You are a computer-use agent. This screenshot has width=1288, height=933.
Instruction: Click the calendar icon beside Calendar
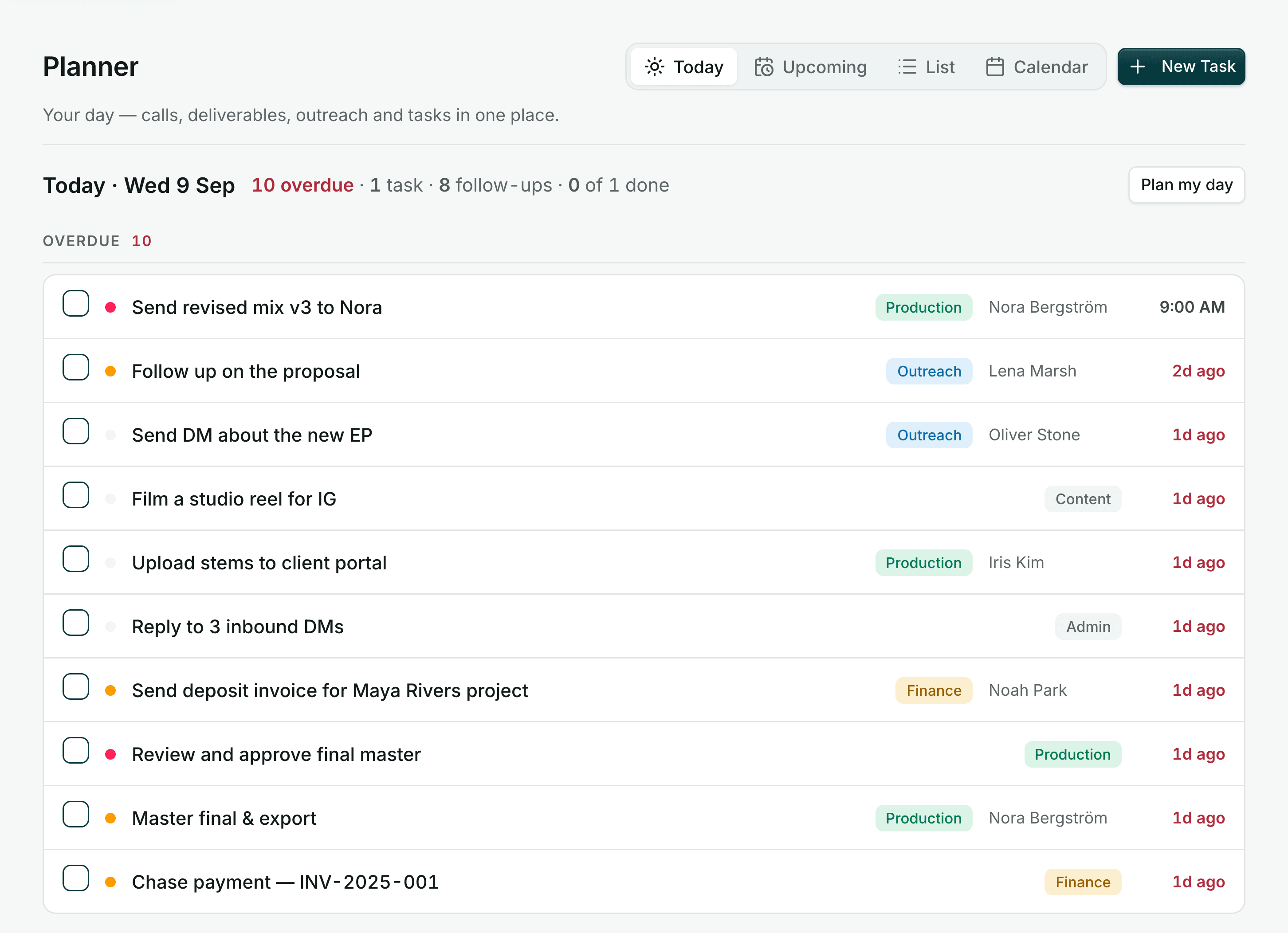(995, 67)
